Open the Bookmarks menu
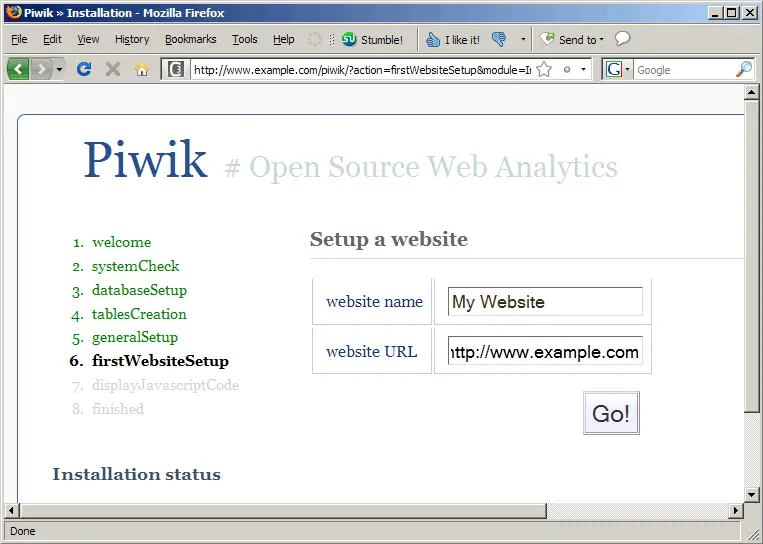 click(191, 39)
